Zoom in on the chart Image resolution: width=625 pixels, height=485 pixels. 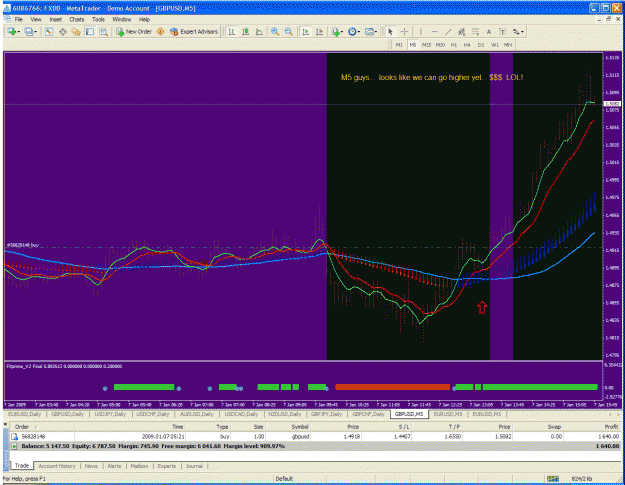[x=275, y=31]
